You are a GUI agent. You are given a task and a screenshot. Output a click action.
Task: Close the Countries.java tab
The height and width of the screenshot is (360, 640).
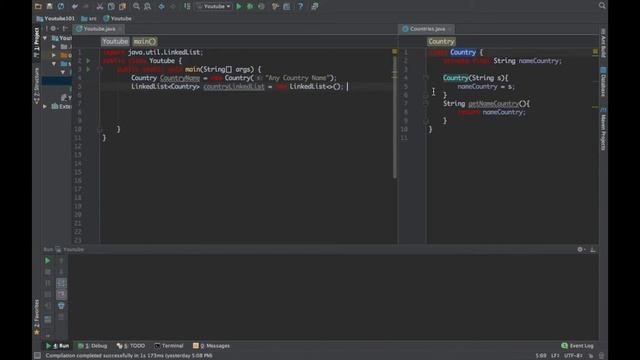450,29
